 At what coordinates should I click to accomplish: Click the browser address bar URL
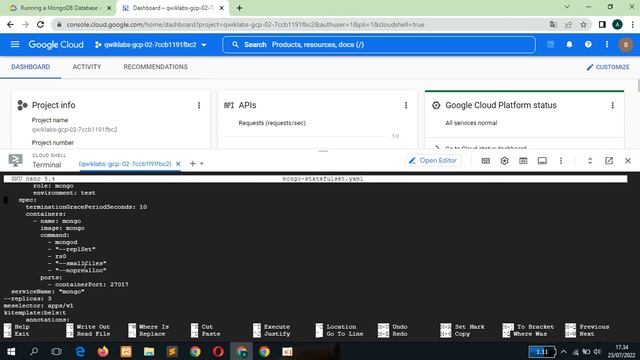tap(245, 24)
